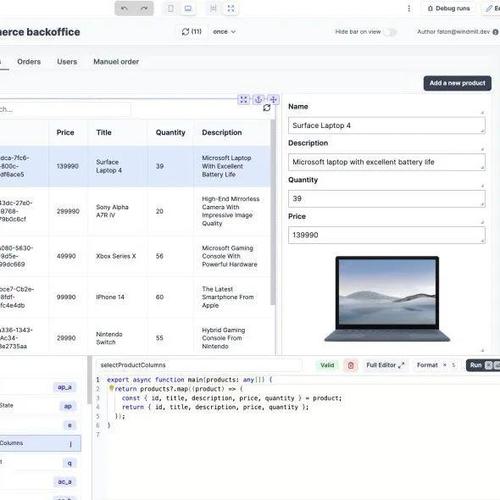Refresh the products table with the reload icon

267,108
